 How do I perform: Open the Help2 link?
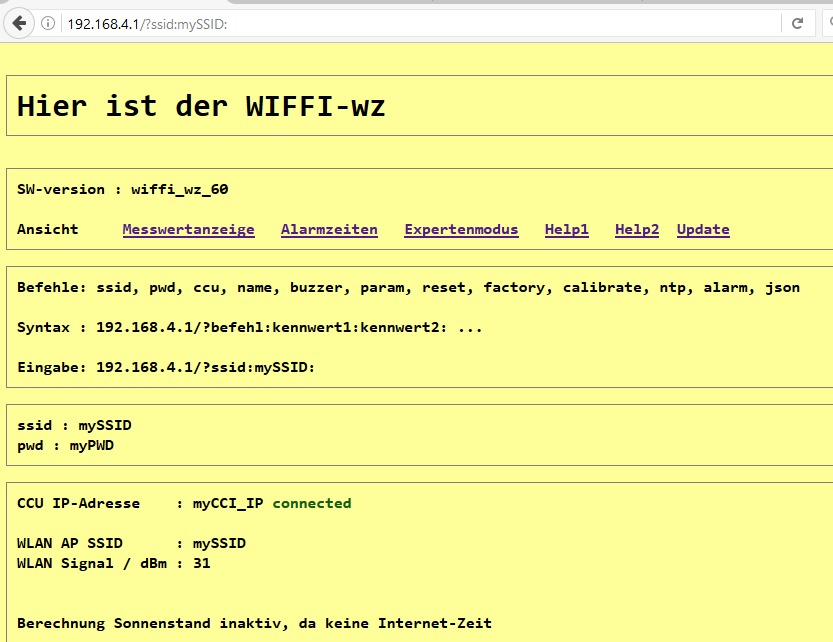click(637, 230)
